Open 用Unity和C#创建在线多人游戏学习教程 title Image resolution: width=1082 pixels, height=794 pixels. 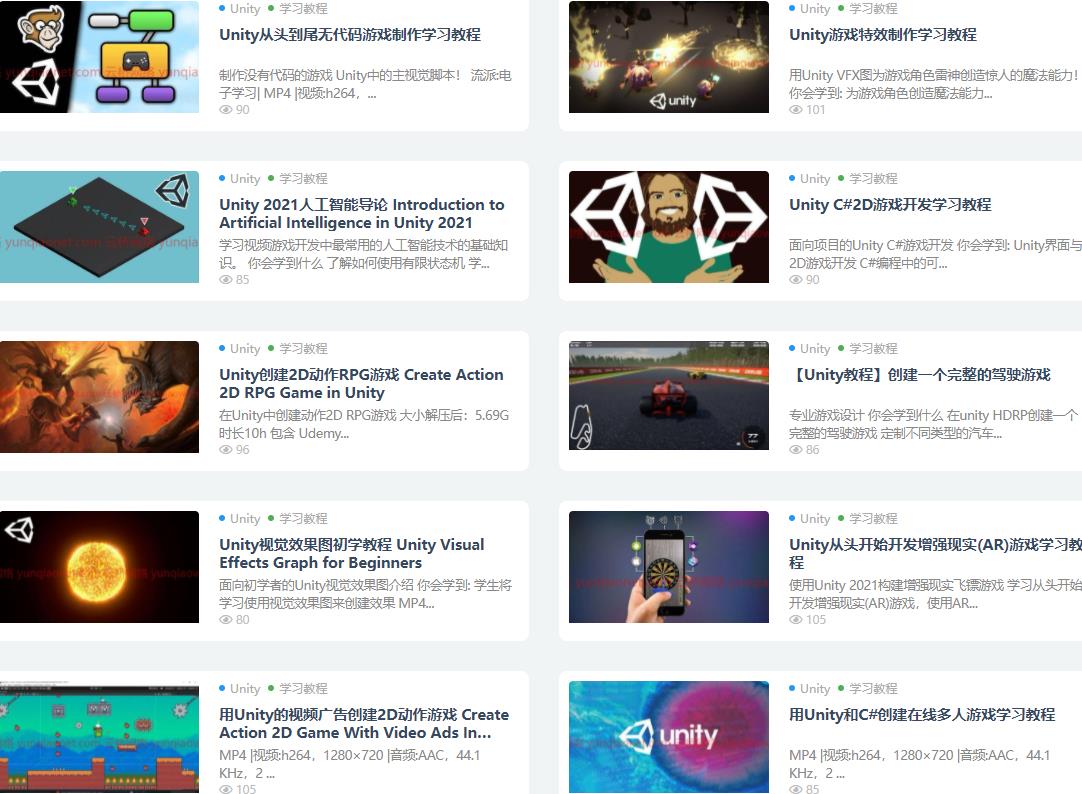[922, 715]
